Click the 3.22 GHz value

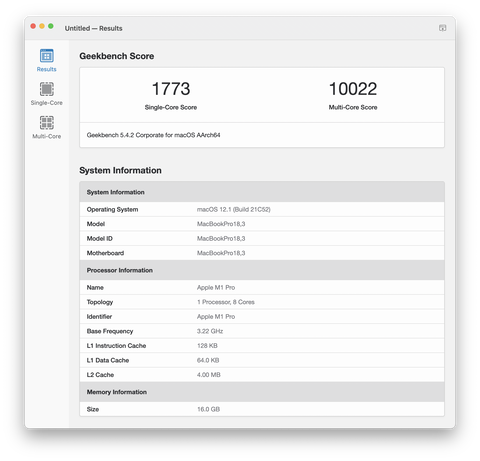coord(210,331)
